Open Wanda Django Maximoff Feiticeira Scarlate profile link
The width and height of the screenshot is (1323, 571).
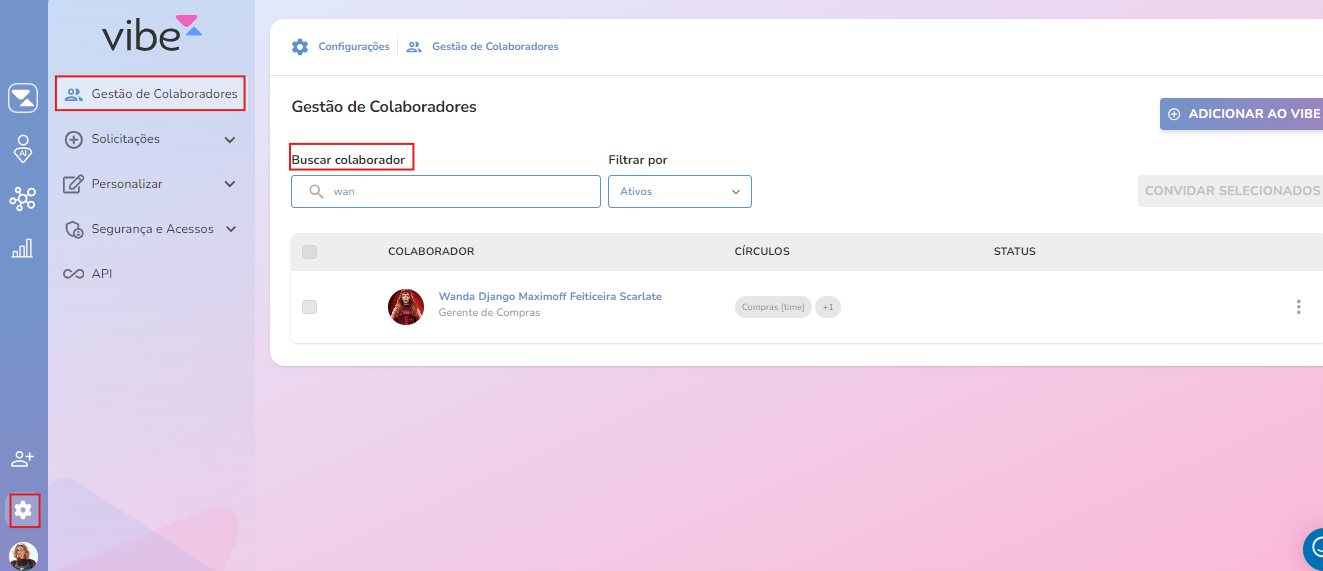pos(550,296)
